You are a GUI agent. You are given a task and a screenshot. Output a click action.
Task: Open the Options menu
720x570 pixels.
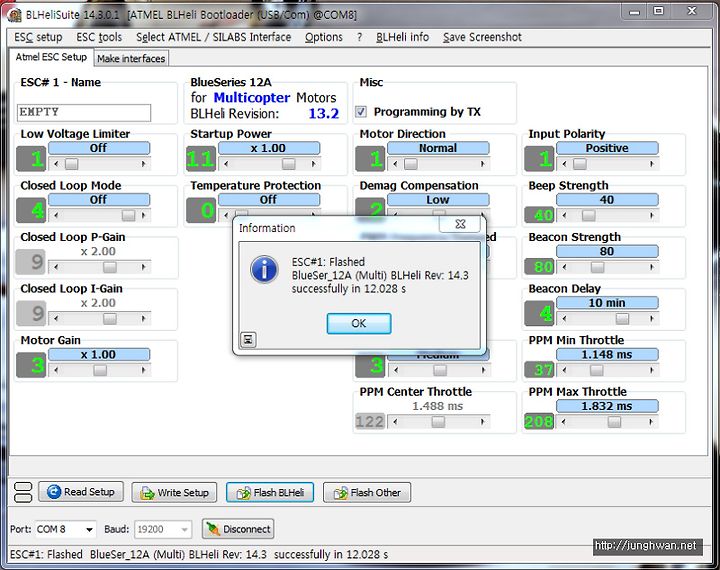point(324,37)
